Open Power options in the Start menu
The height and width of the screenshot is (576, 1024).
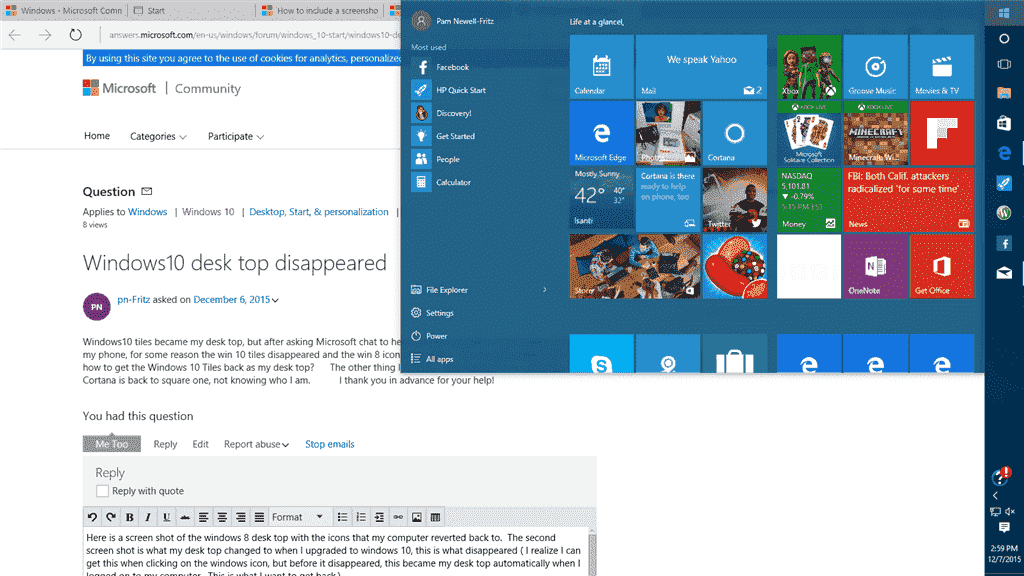[x=437, y=334]
